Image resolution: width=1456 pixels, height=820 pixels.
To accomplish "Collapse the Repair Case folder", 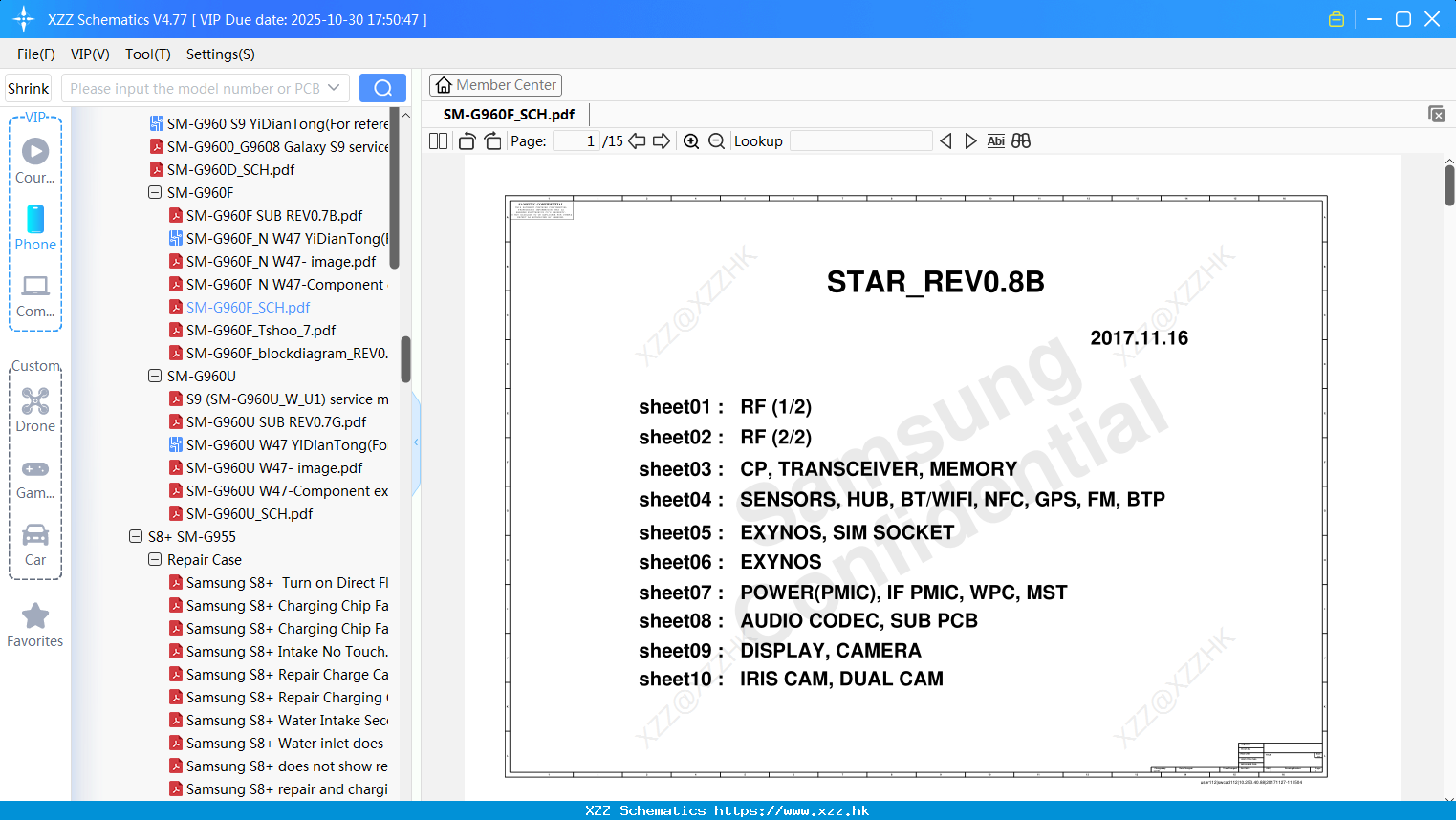I will pos(155,559).
